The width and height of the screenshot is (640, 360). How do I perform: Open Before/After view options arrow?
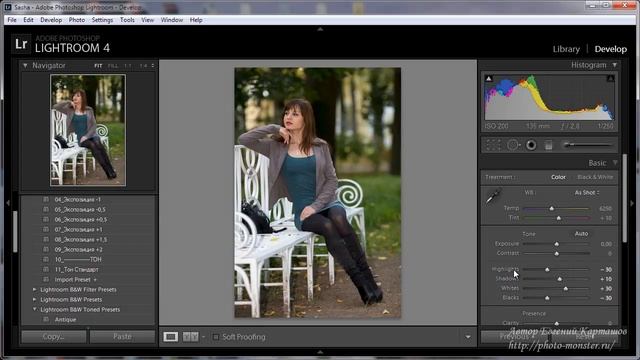tap(203, 337)
